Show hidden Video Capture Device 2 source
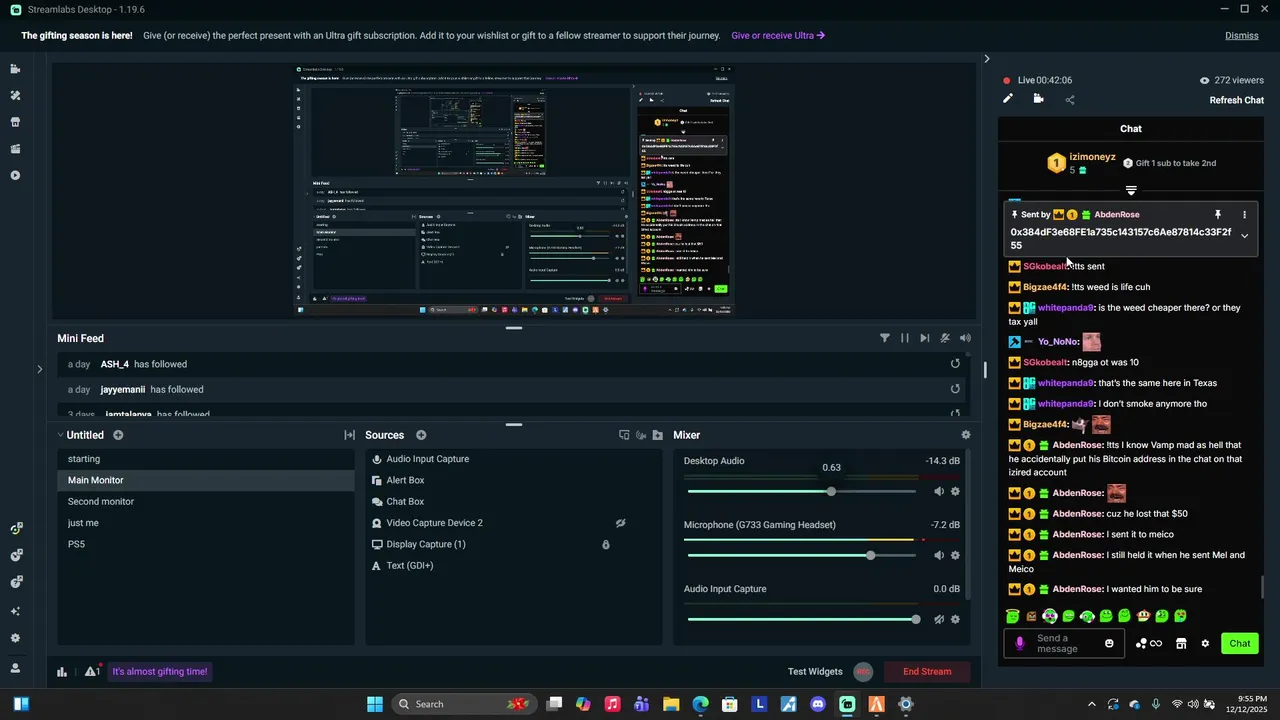 (x=620, y=523)
